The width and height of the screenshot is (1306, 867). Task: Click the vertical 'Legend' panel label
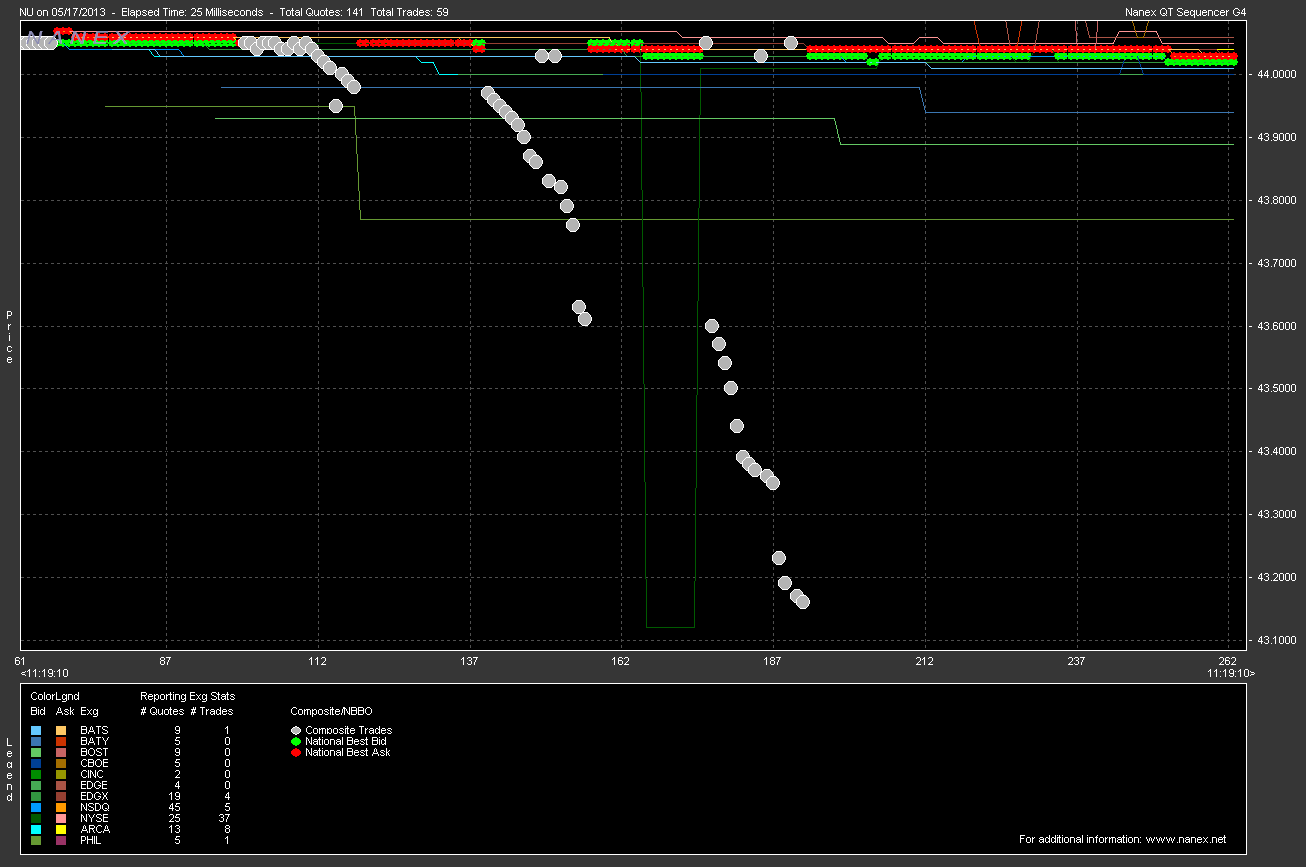tap(10, 770)
